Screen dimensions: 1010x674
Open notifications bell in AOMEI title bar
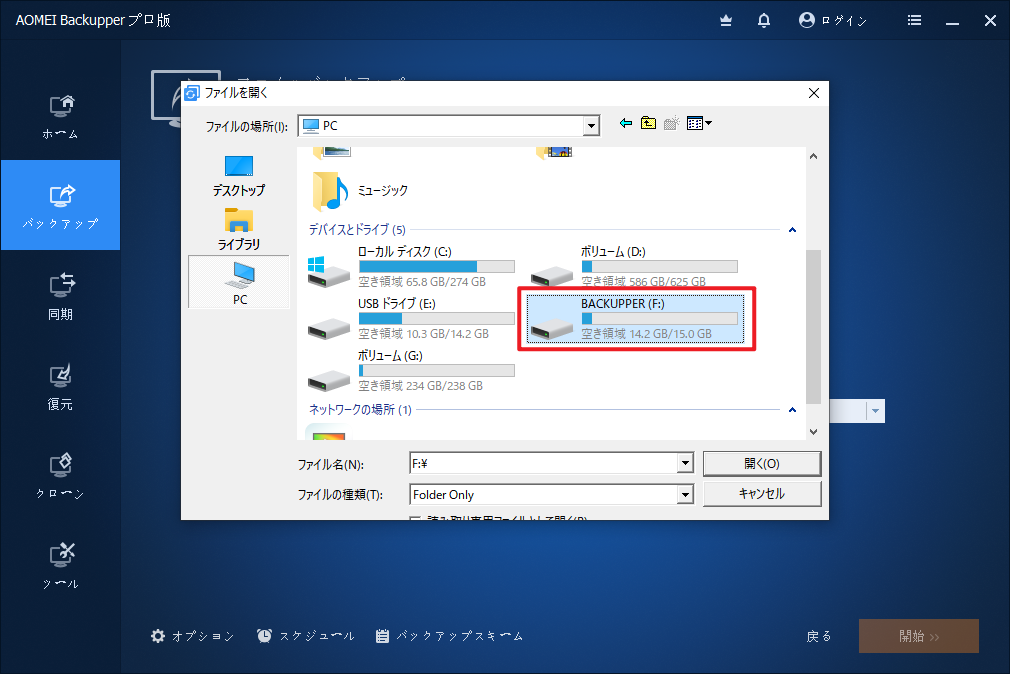tap(764, 21)
